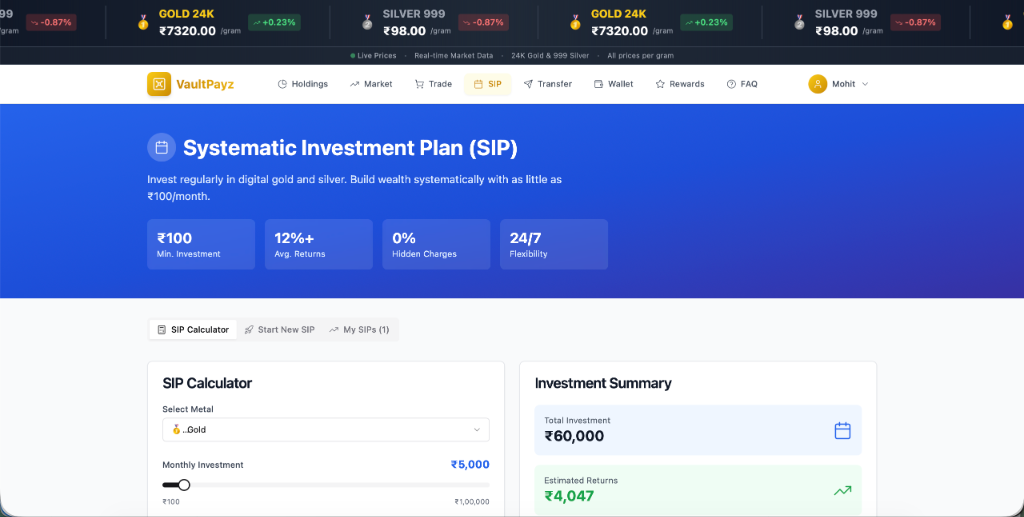Image resolution: width=1024 pixels, height=517 pixels.
Task: Click the calculator icon on SIP Calculator tab
Action: tap(162, 330)
